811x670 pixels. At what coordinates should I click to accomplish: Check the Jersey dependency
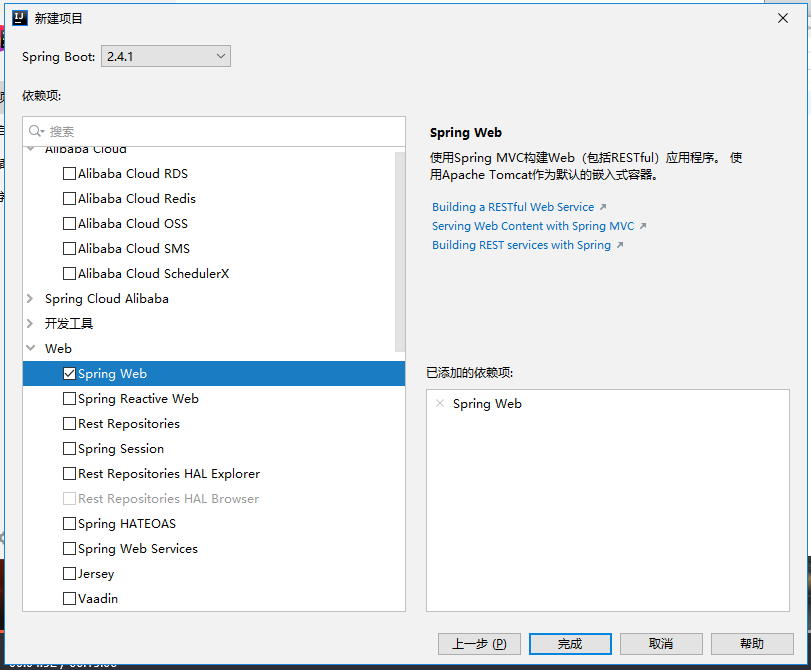pos(69,573)
